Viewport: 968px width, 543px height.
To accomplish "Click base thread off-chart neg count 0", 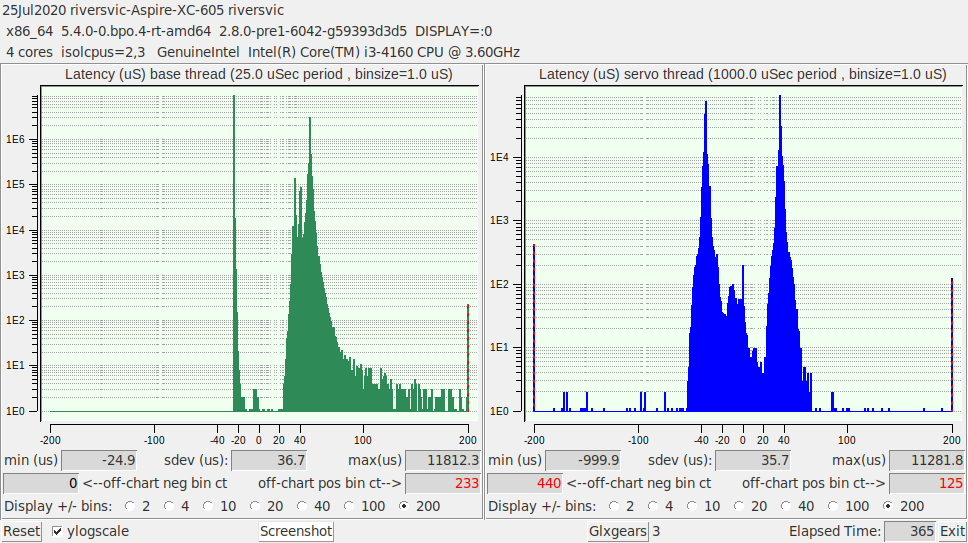I will [41, 483].
